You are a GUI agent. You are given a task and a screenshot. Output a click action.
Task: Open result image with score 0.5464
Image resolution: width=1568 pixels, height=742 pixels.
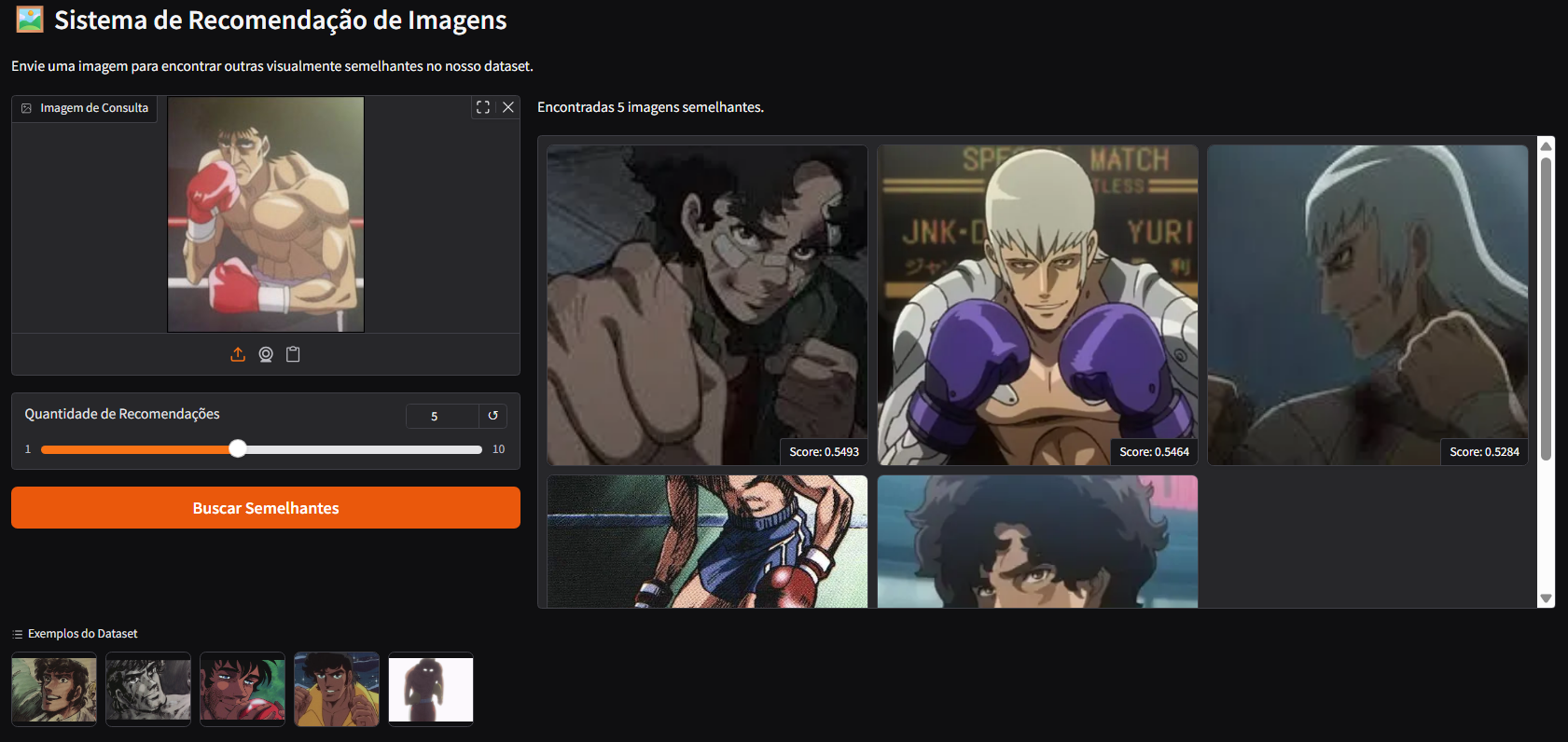tap(1037, 305)
